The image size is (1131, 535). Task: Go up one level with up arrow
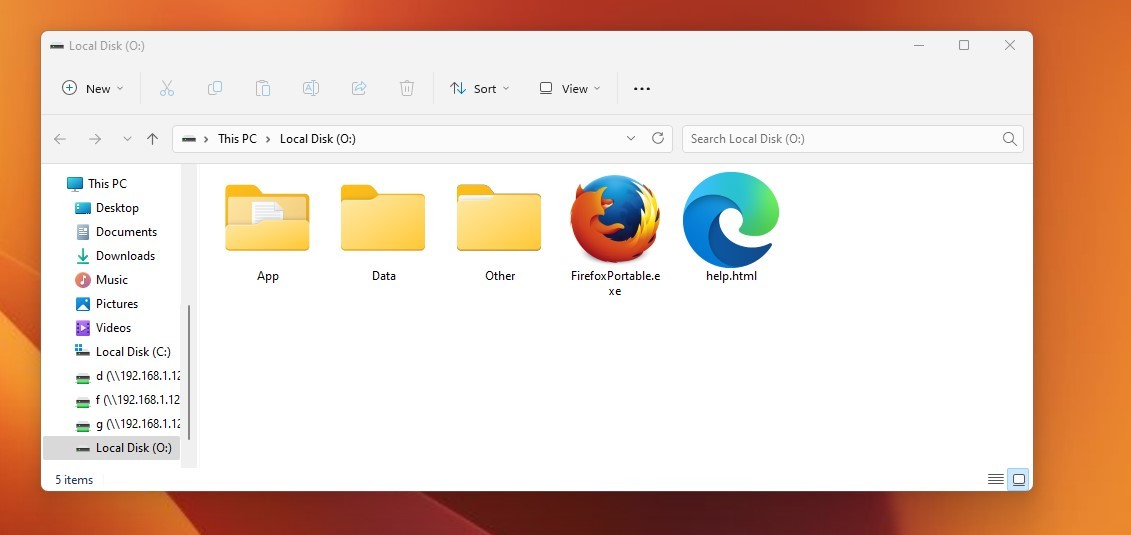(152, 138)
